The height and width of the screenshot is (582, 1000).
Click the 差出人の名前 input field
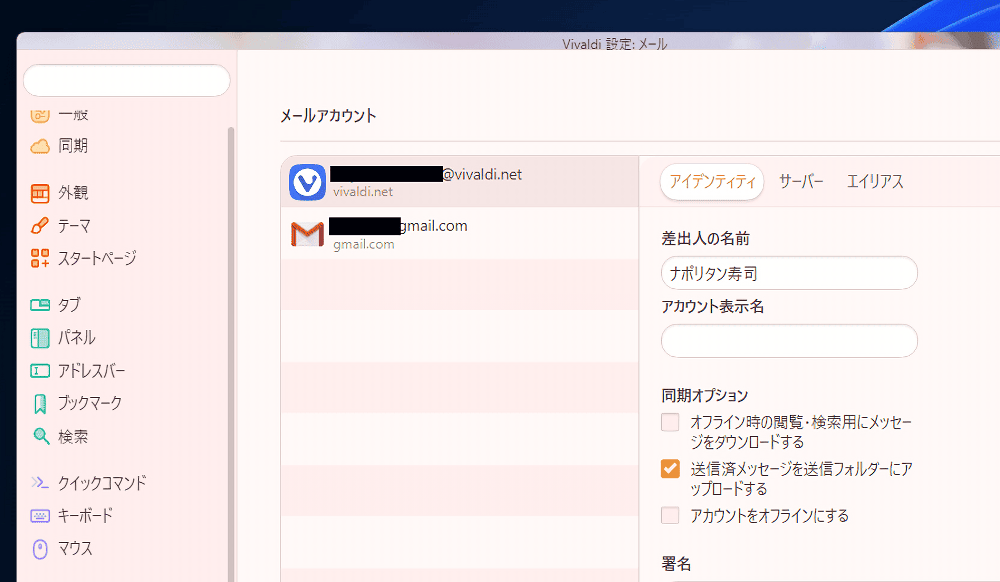point(789,273)
